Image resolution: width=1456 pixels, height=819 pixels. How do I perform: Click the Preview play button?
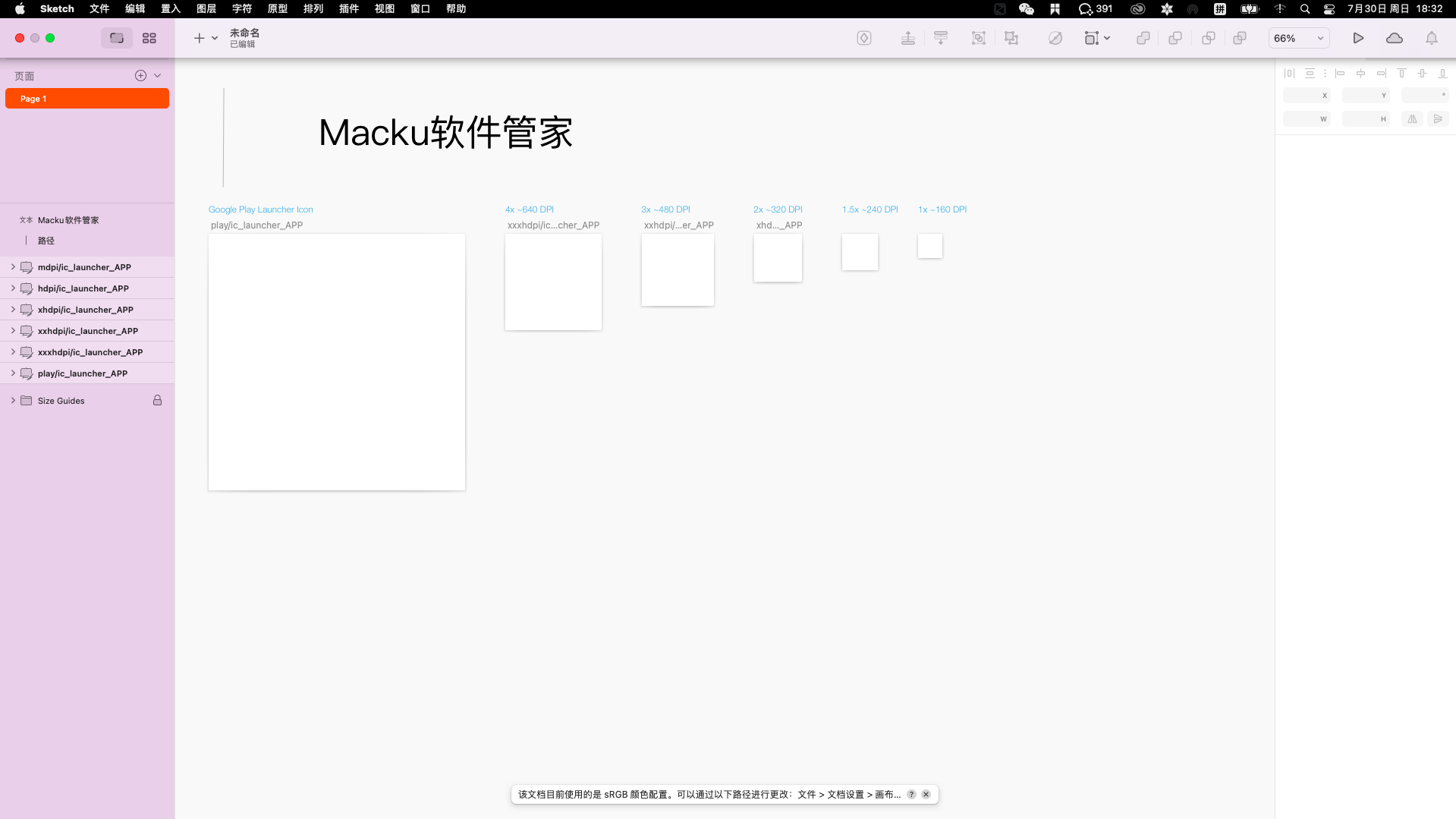1358,38
